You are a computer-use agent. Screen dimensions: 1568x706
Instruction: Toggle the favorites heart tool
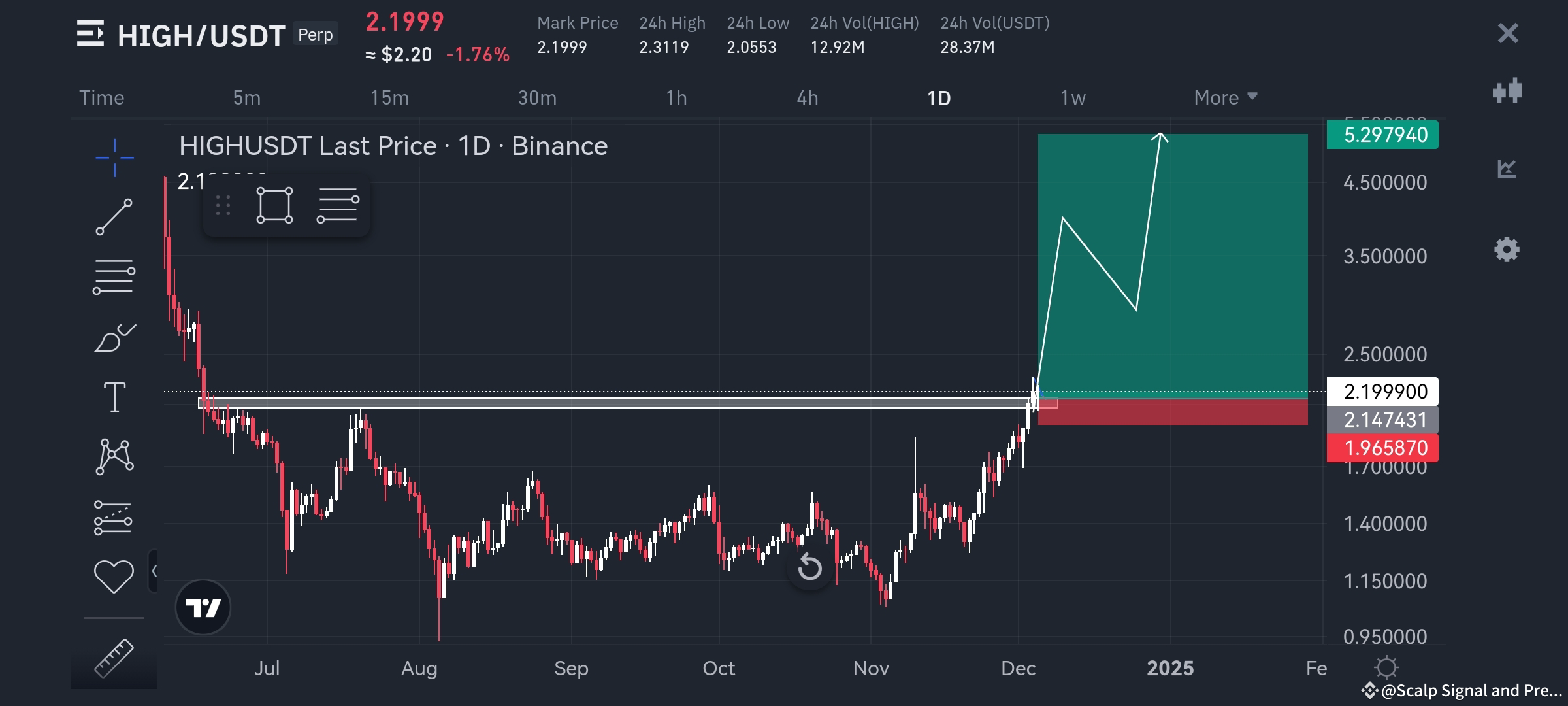point(114,575)
